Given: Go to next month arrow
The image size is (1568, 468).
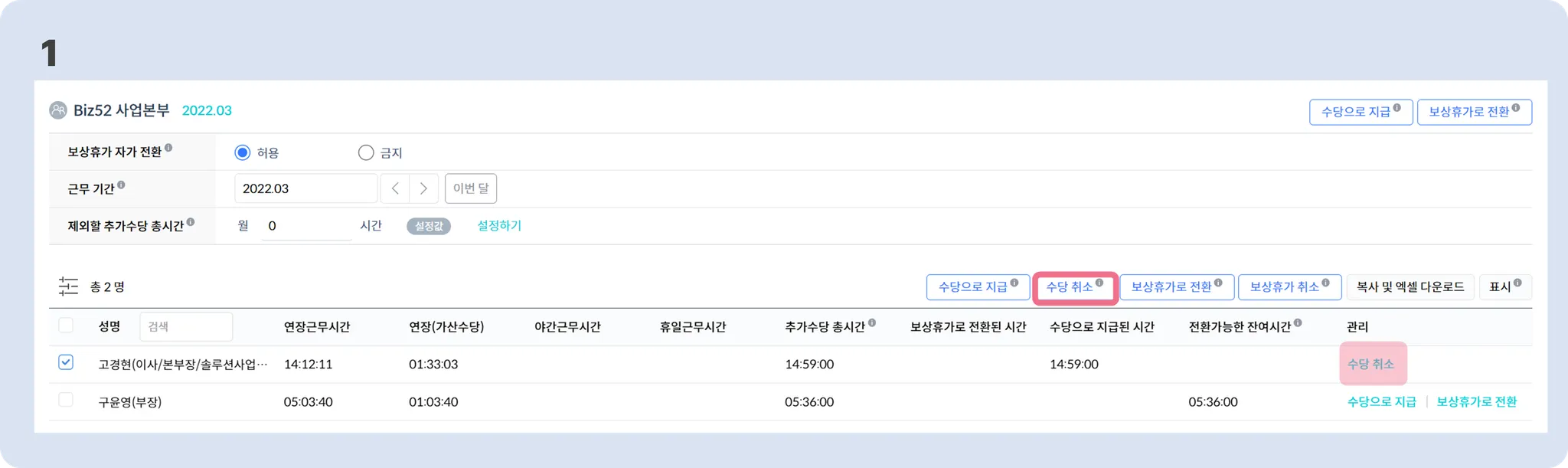Looking at the screenshot, I should [423, 188].
